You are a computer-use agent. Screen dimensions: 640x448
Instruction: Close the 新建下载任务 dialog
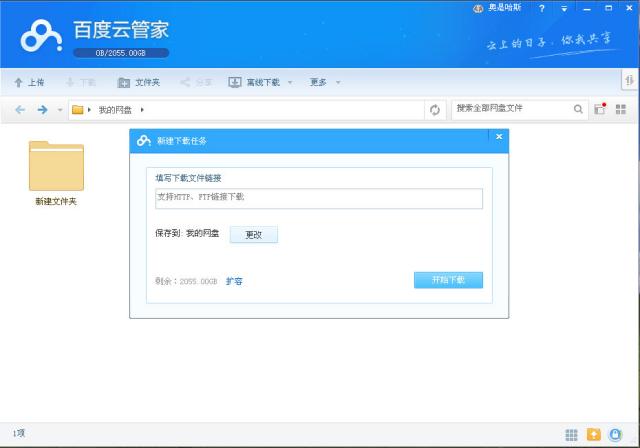(499, 137)
